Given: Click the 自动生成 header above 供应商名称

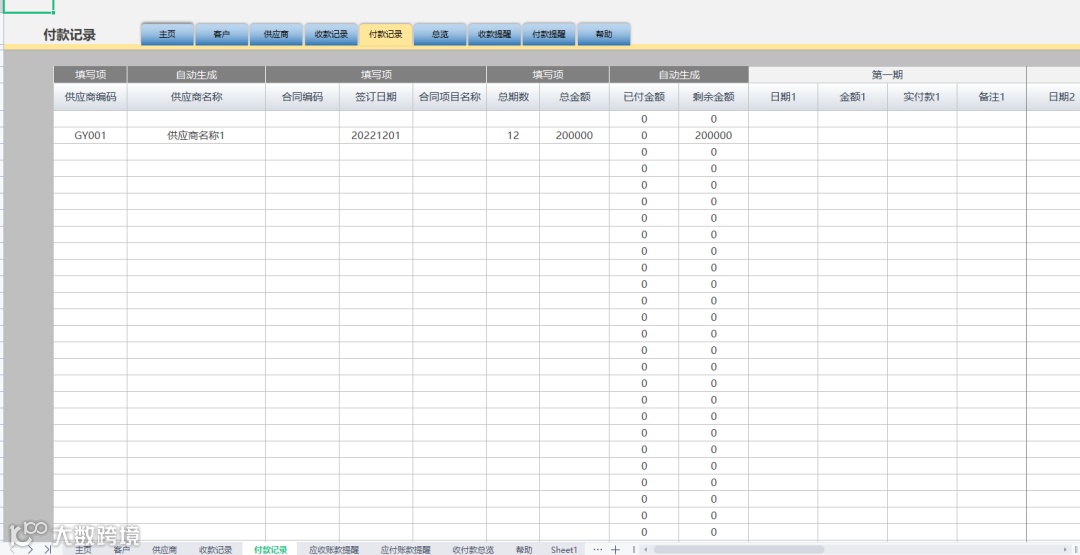Looking at the screenshot, I should pos(196,74).
